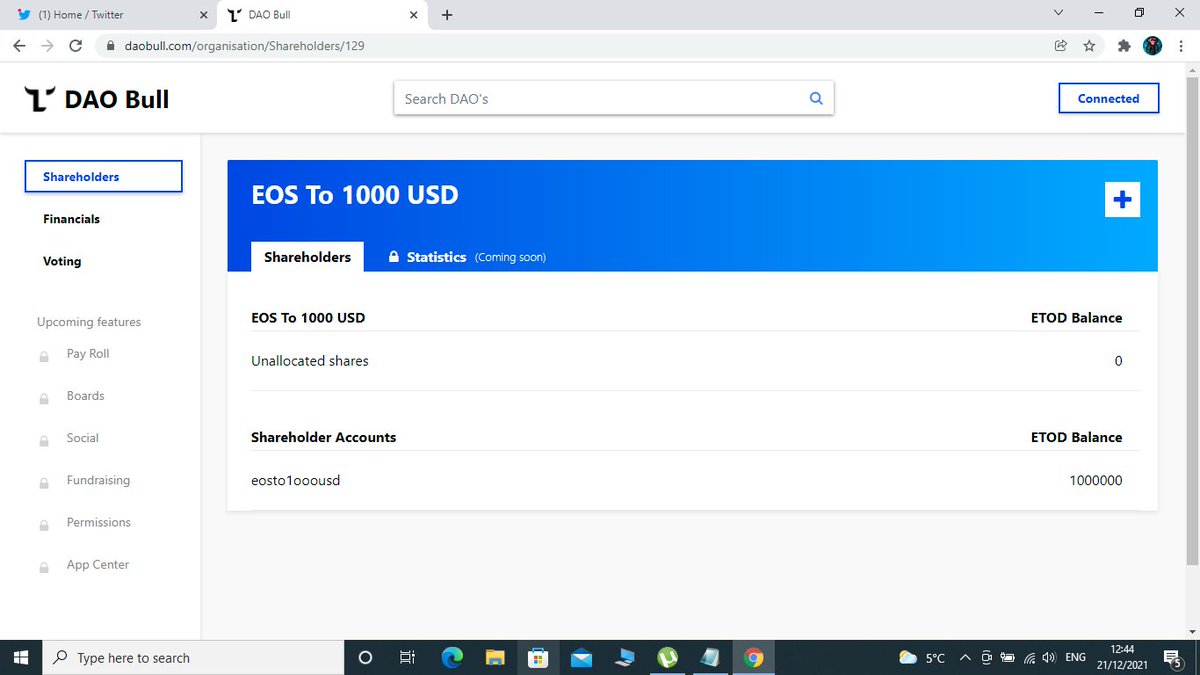Click the taskbar search box

pyautogui.click(x=194, y=657)
